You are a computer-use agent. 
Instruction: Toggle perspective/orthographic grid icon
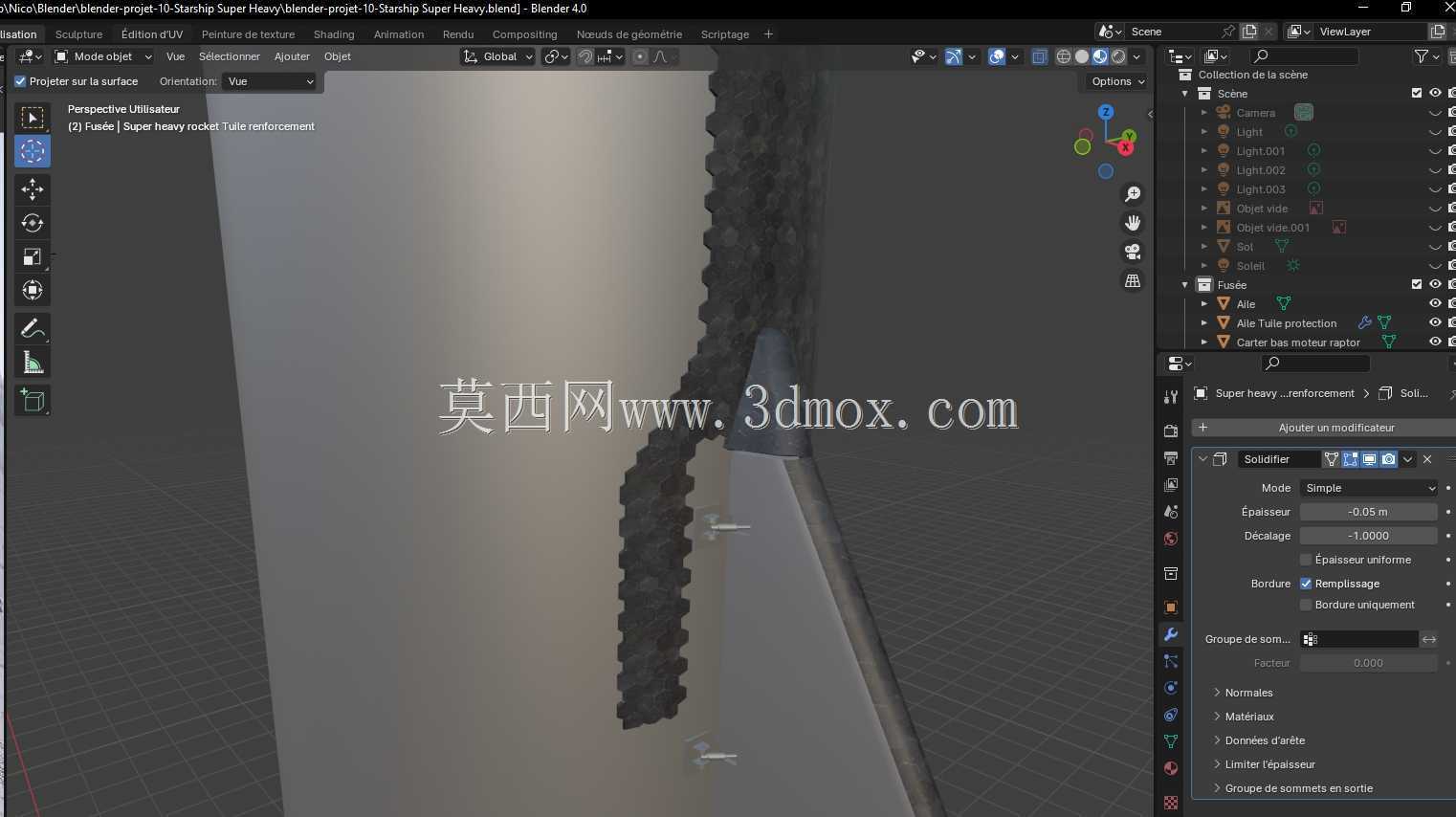click(1133, 280)
